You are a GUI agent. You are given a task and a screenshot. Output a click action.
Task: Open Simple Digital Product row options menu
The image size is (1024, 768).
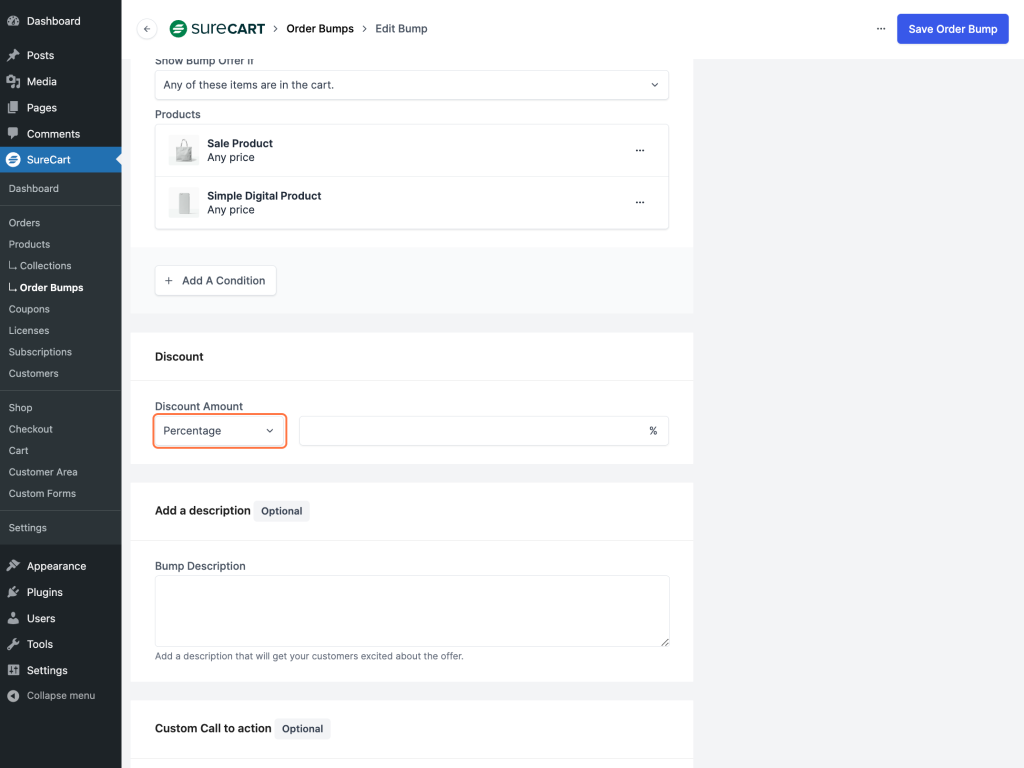tap(640, 203)
